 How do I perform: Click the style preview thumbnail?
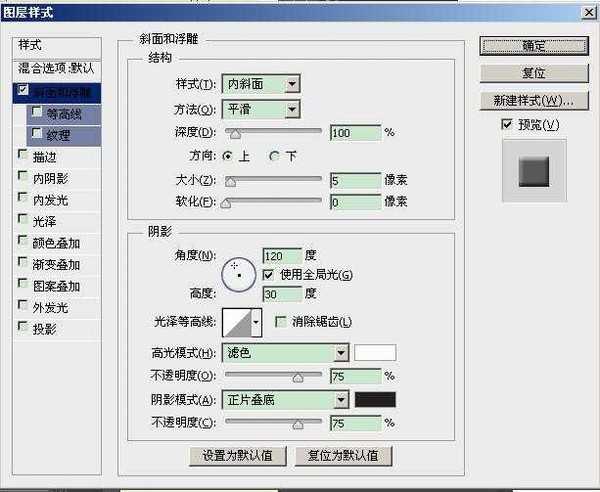coord(534,171)
